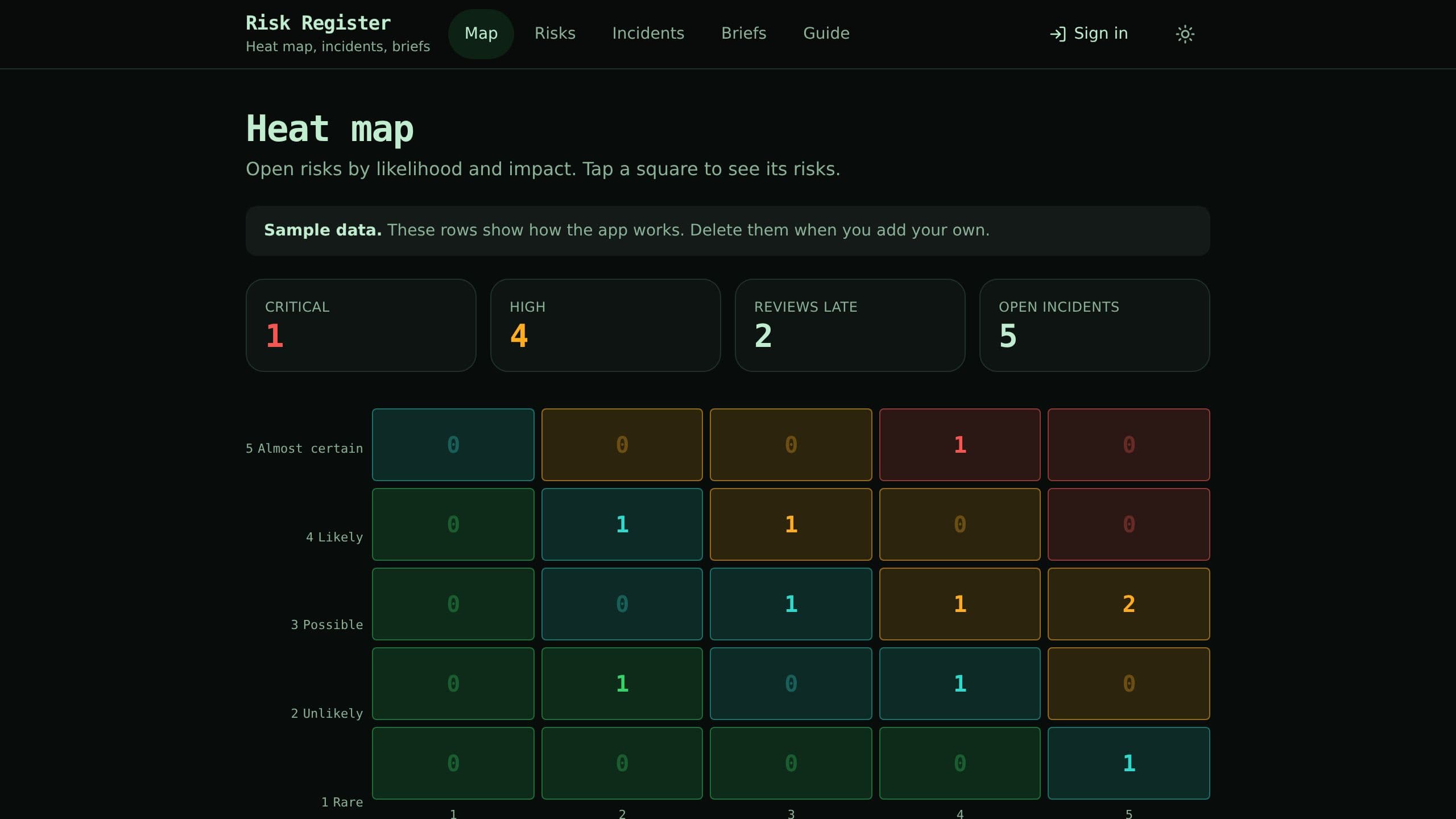Select the Unlikely, impact 2 square

[x=622, y=684]
